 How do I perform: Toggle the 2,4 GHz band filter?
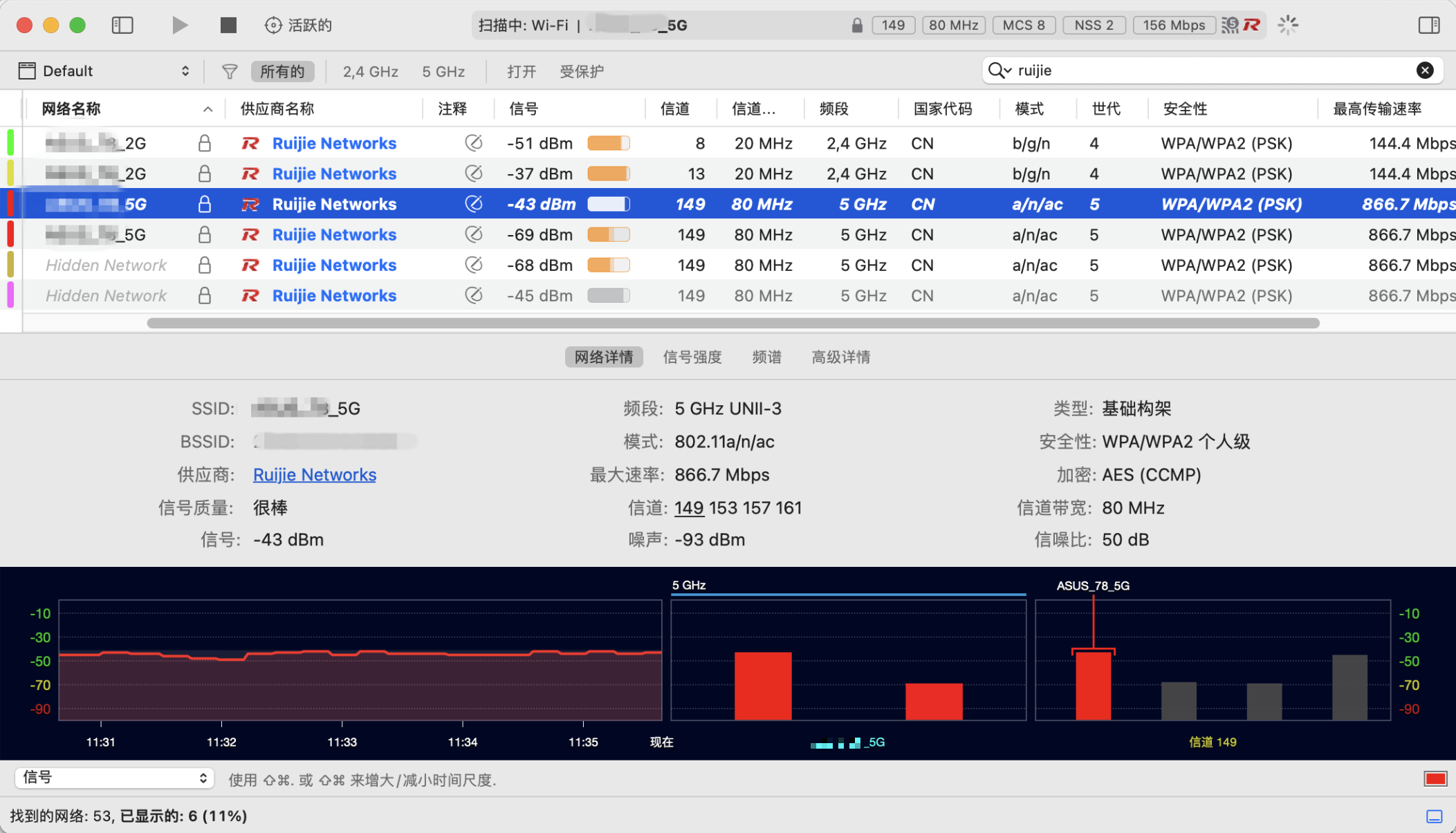pyautogui.click(x=370, y=71)
